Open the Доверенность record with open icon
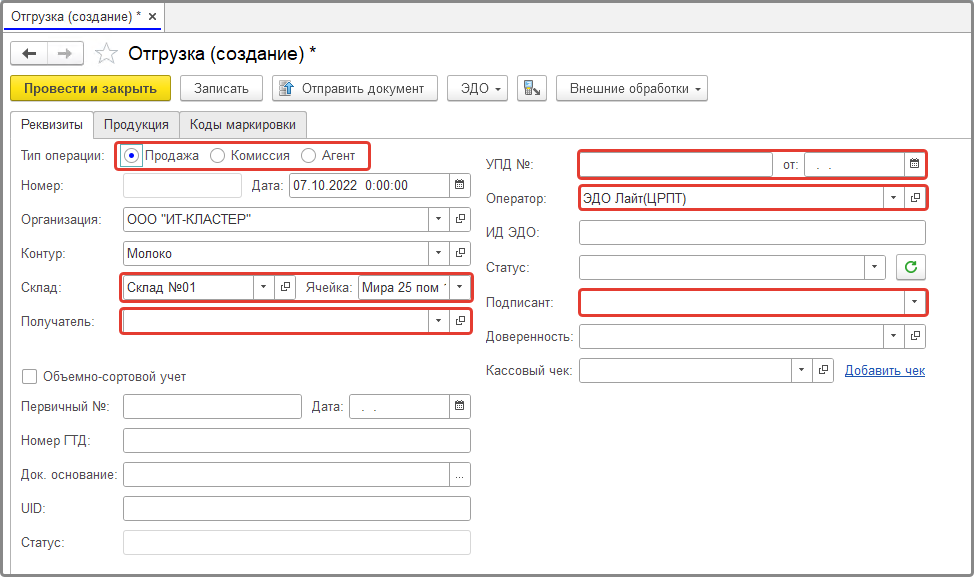The width and height of the screenshot is (974, 577). [x=915, y=336]
